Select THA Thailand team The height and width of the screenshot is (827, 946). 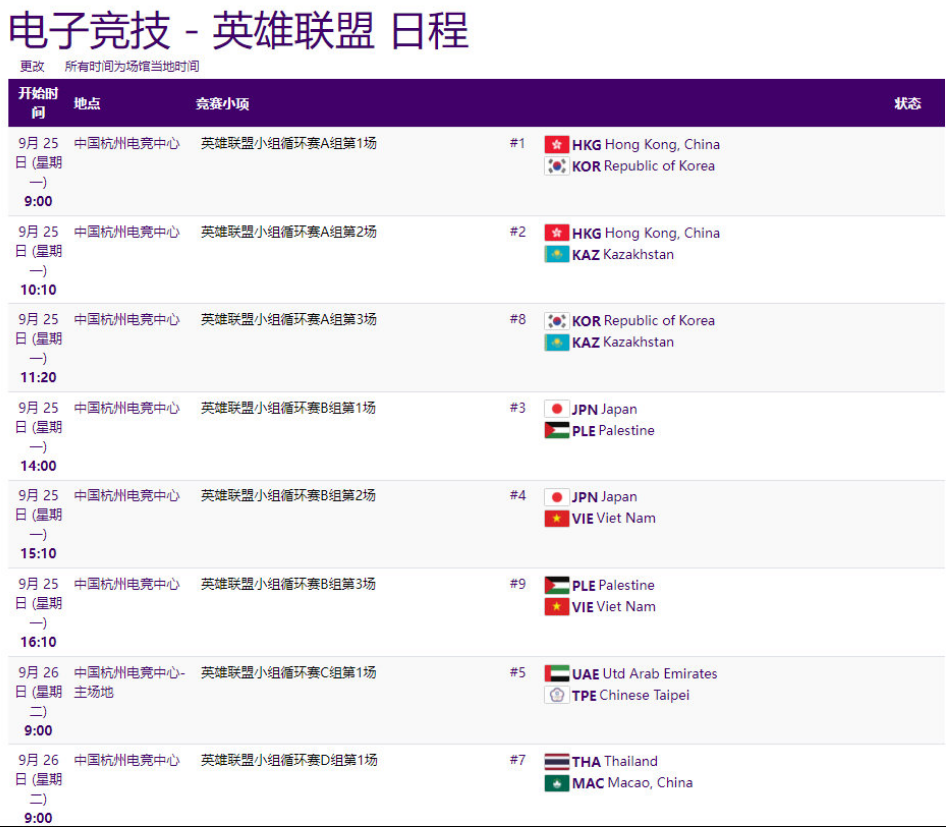pos(615,762)
